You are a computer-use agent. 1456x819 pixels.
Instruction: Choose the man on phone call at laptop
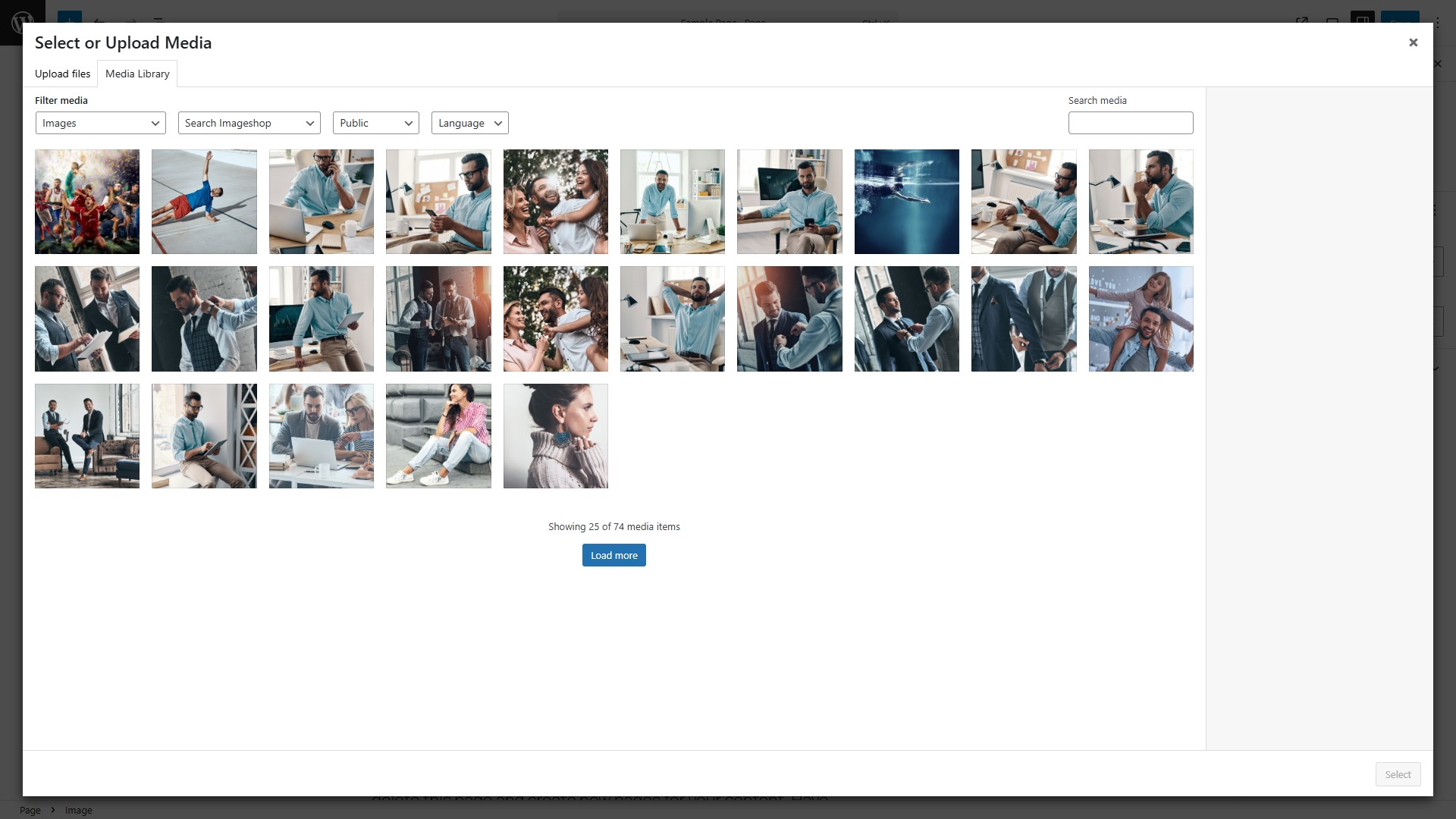(x=322, y=202)
